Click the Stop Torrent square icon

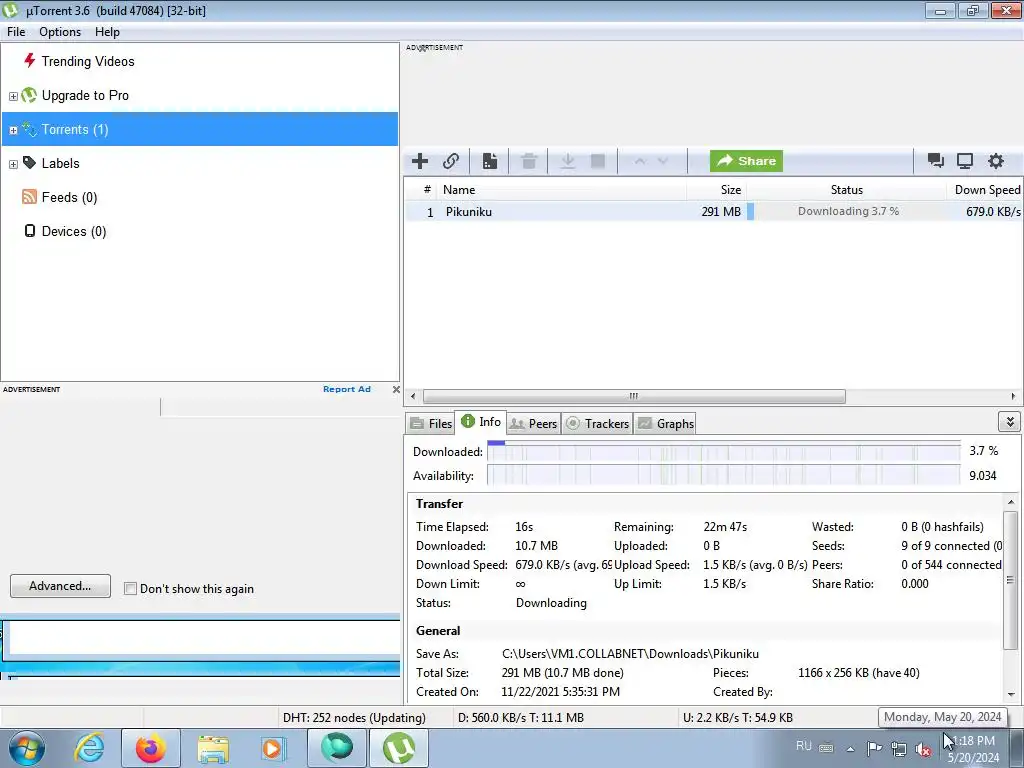click(x=598, y=161)
